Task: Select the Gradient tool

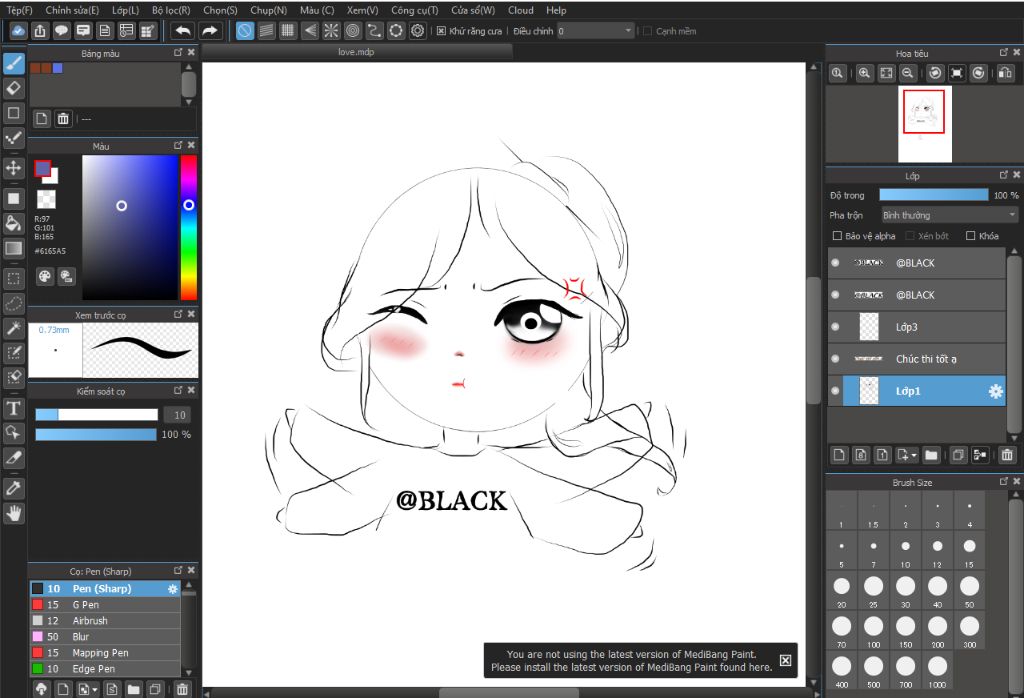Action: pyautogui.click(x=14, y=248)
